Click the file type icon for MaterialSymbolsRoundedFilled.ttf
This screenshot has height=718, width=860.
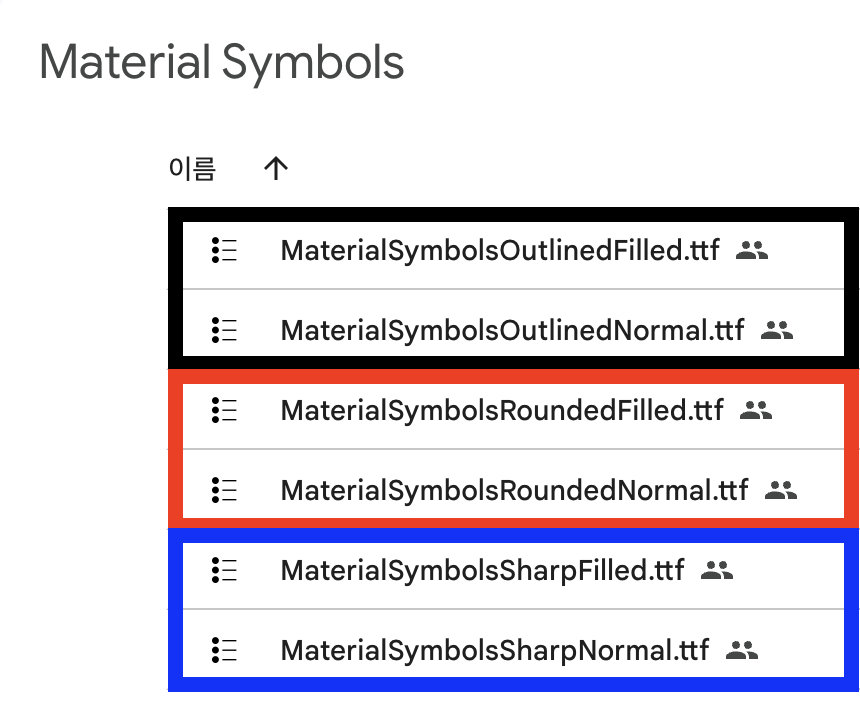[x=225, y=411]
